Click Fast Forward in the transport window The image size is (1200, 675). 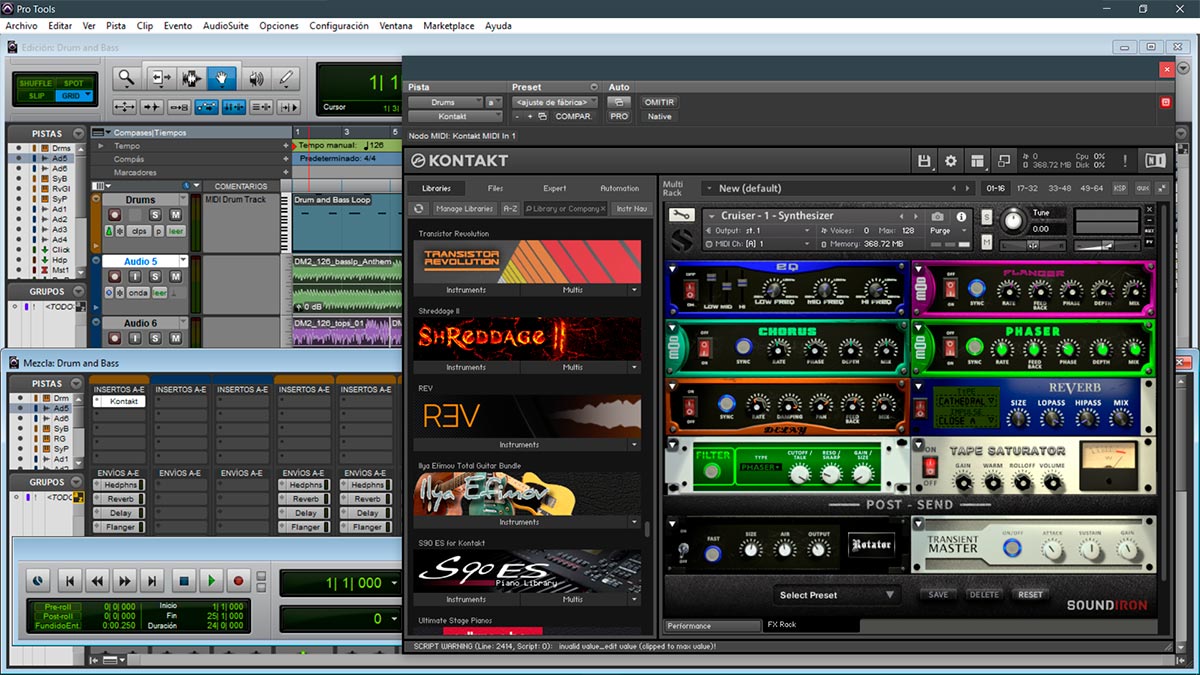click(x=124, y=580)
